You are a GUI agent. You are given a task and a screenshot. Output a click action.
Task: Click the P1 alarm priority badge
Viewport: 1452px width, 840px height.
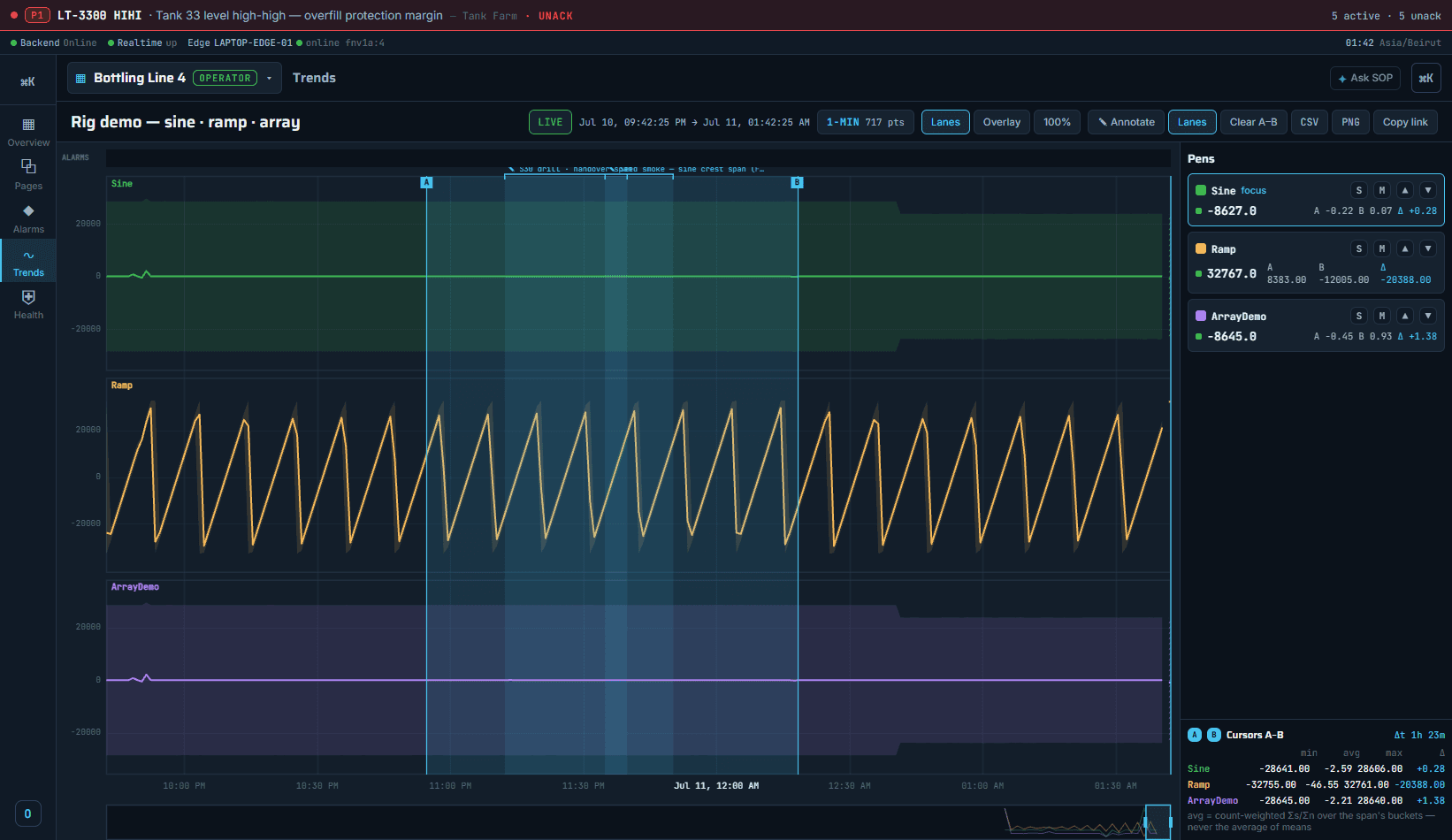(37, 15)
